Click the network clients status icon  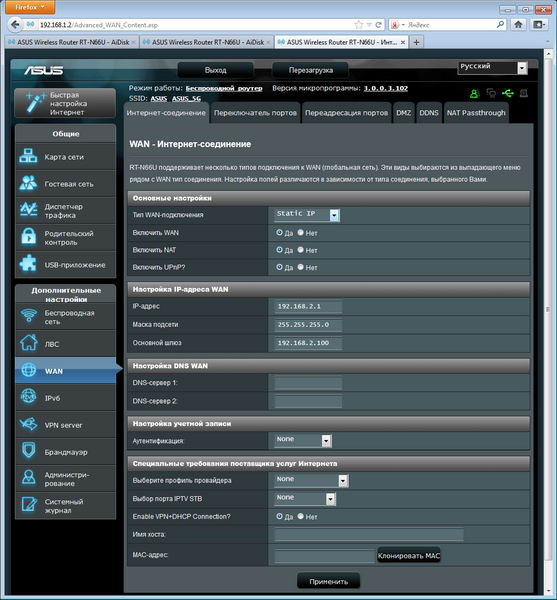(491, 93)
